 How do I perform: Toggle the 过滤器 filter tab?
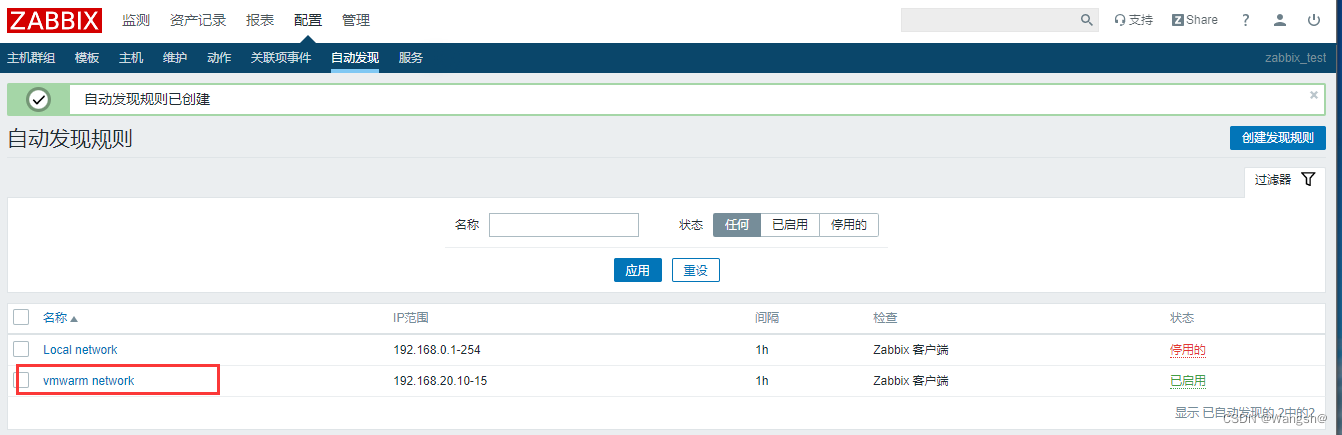click(x=1284, y=180)
